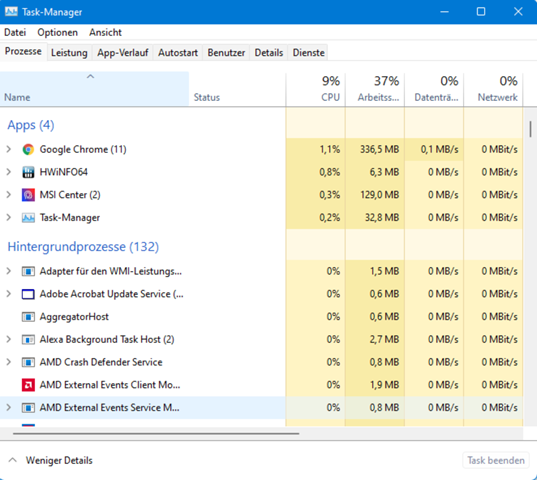Click the 32,8 MB memory value
537x480 pixels.
coord(382,218)
